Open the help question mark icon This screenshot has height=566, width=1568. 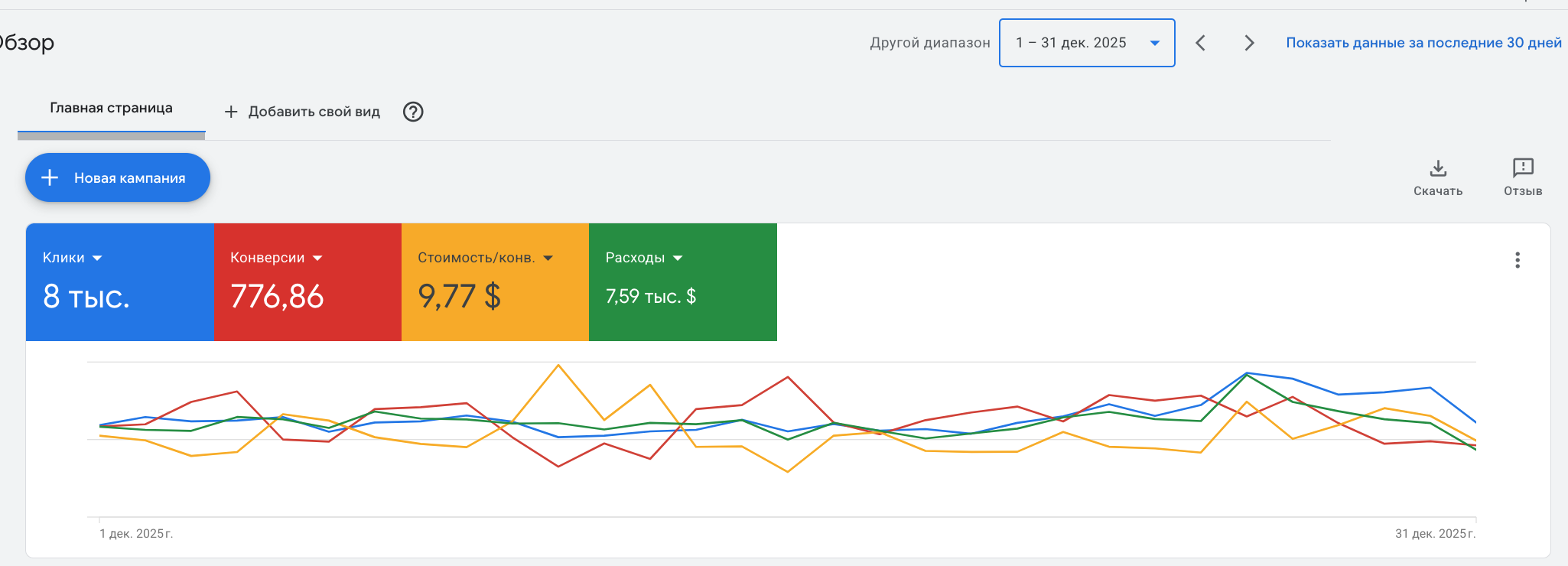(413, 112)
